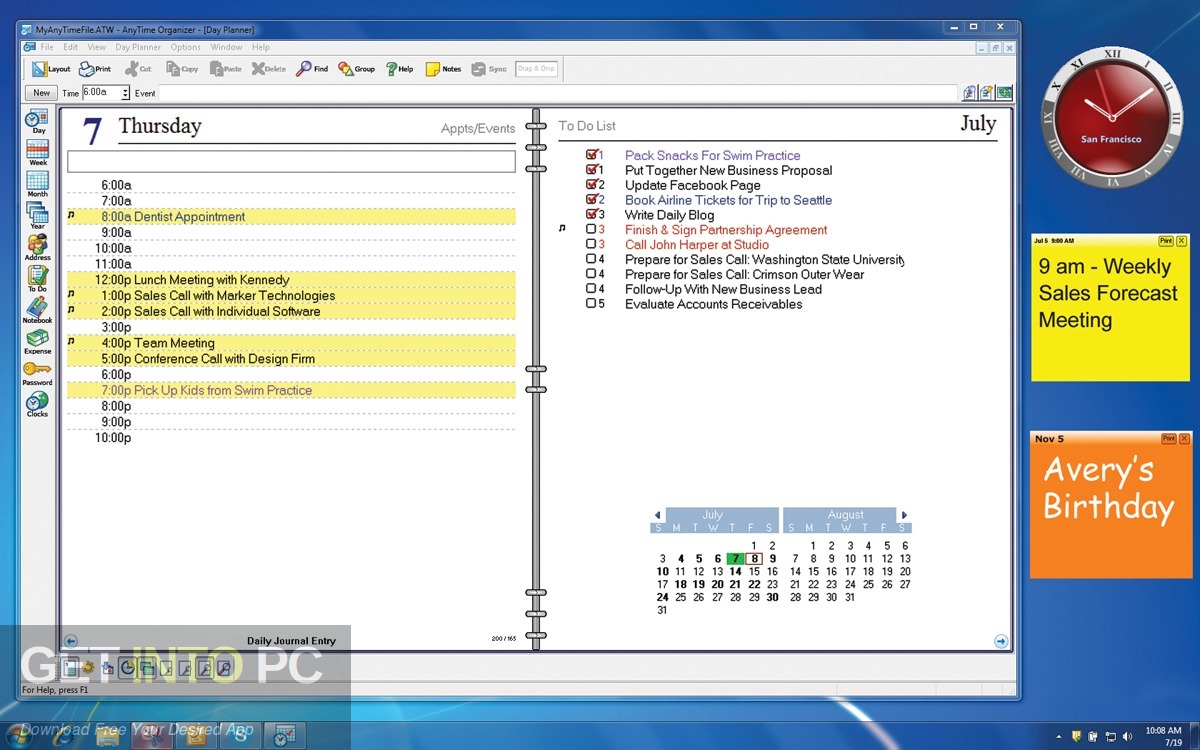This screenshot has height=750, width=1200.
Task: Open the Edit menu
Action: pyautogui.click(x=71, y=47)
